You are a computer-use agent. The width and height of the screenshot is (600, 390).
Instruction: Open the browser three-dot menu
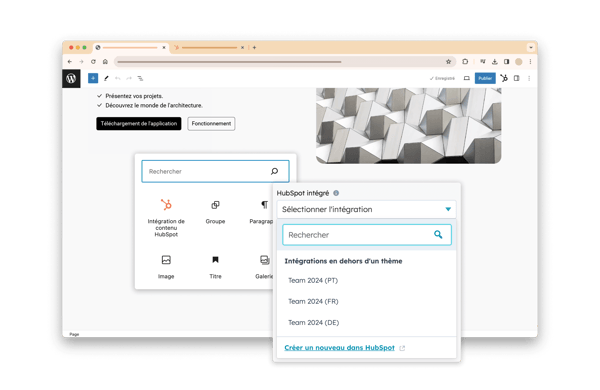tap(530, 62)
